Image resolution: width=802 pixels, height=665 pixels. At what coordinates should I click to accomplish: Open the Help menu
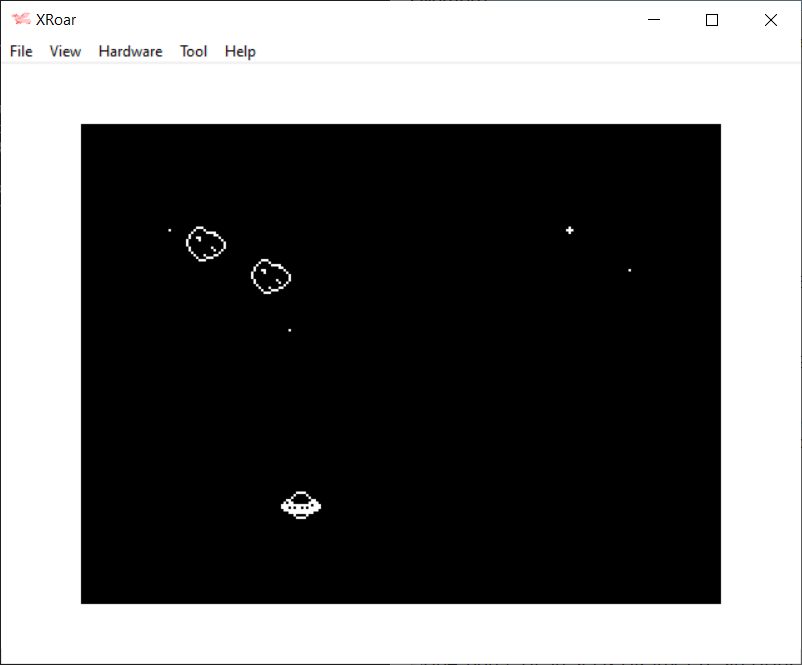240,51
